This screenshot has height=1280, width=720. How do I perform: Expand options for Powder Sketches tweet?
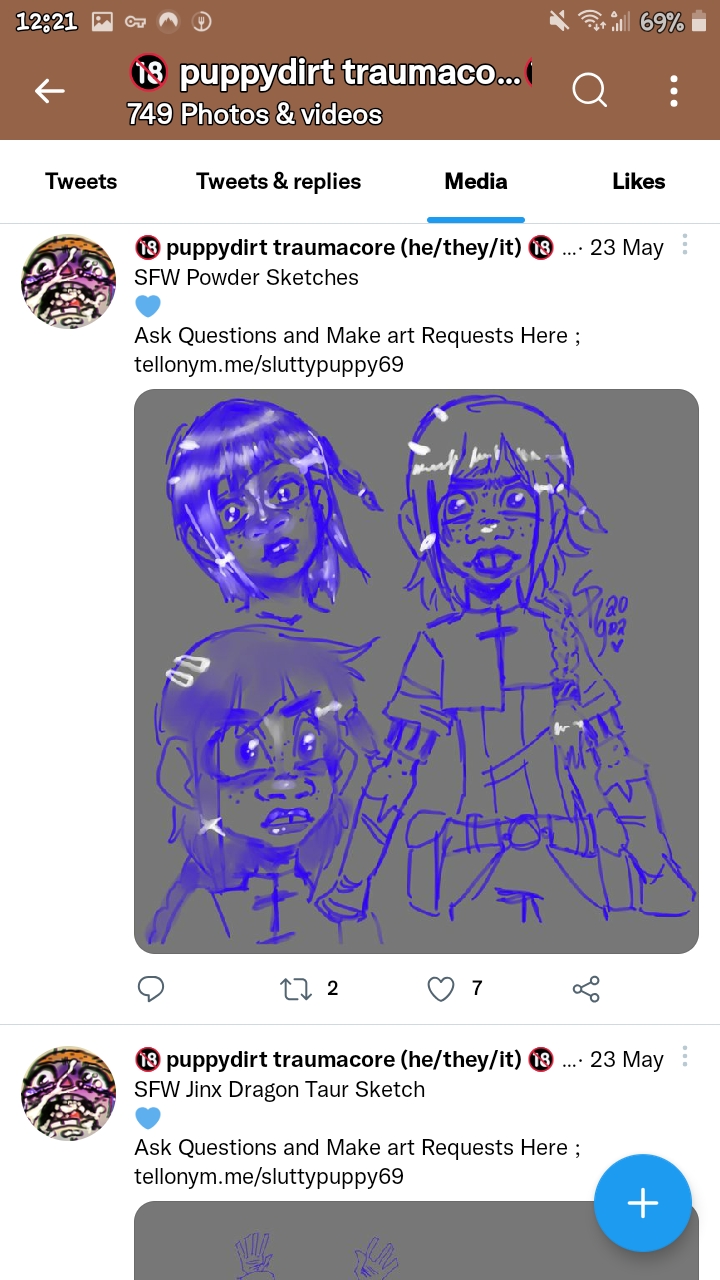685,245
